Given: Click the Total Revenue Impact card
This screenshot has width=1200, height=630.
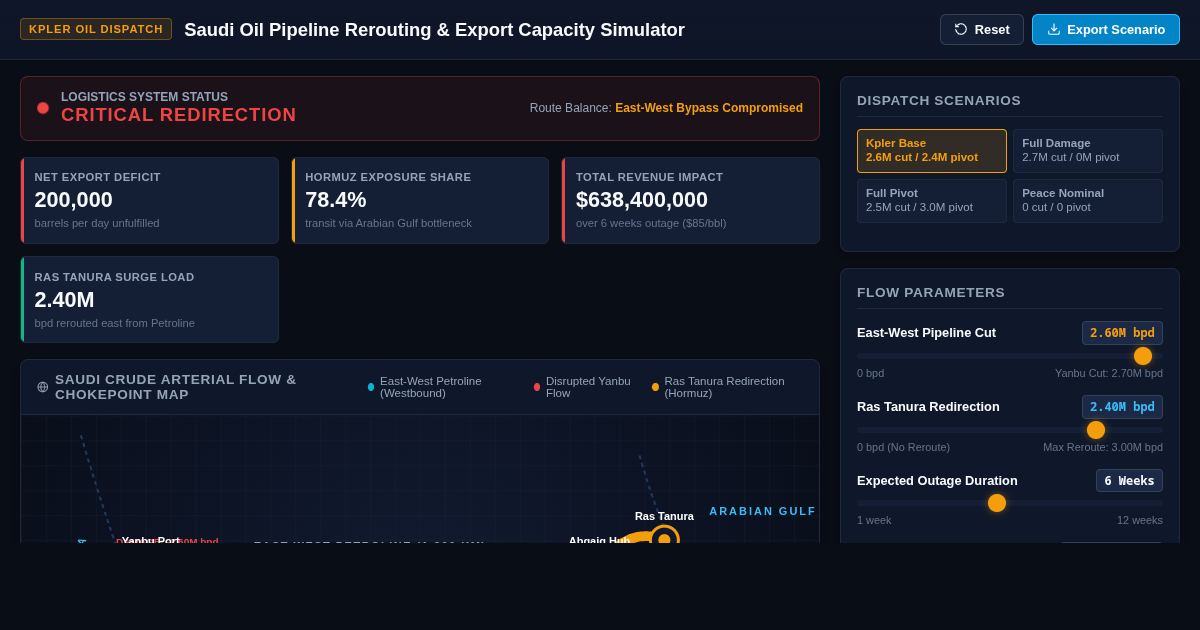Looking at the screenshot, I should tap(690, 200).
